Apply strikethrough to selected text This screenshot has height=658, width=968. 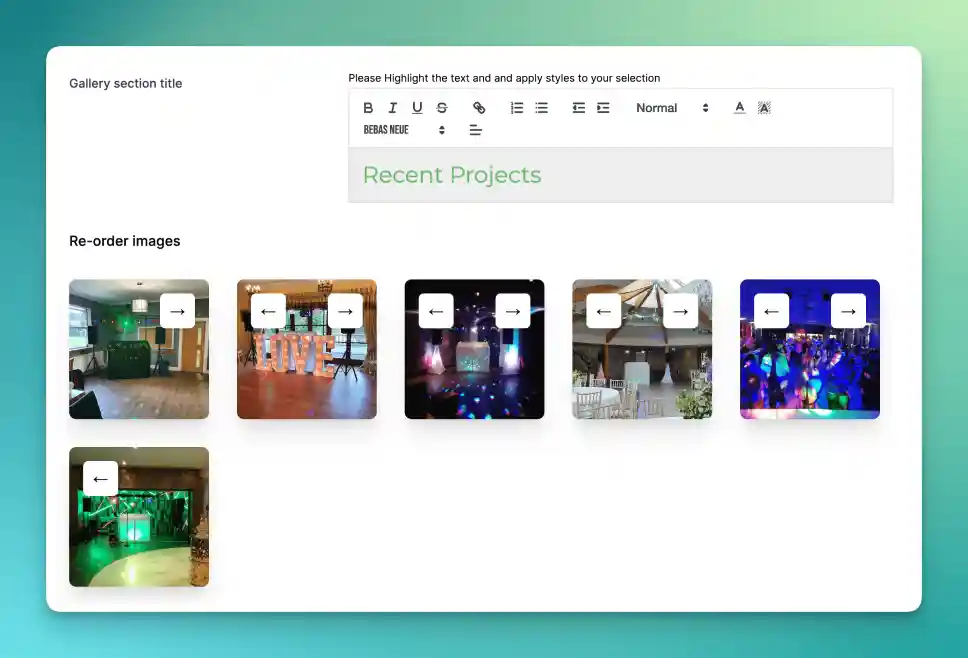442,108
